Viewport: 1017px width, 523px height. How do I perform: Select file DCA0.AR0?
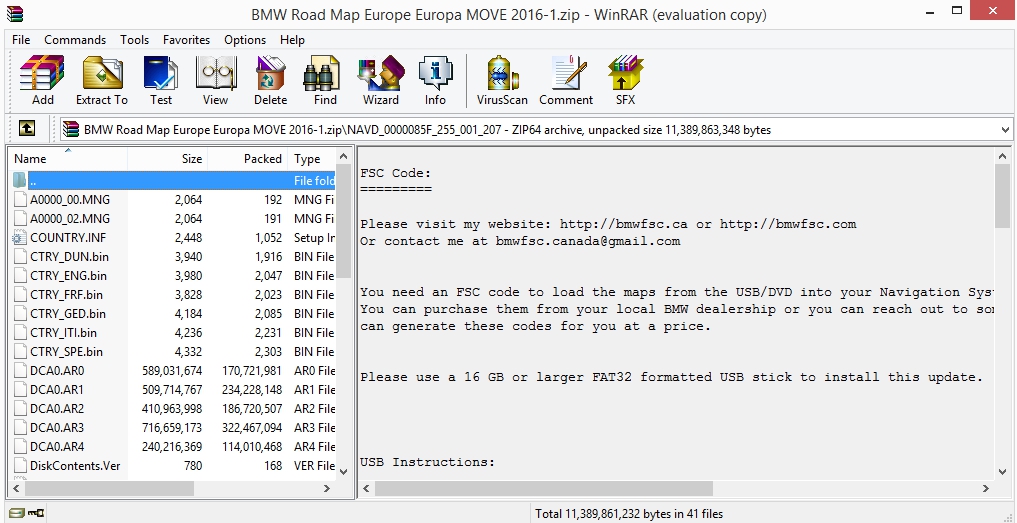click(x=57, y=371)
